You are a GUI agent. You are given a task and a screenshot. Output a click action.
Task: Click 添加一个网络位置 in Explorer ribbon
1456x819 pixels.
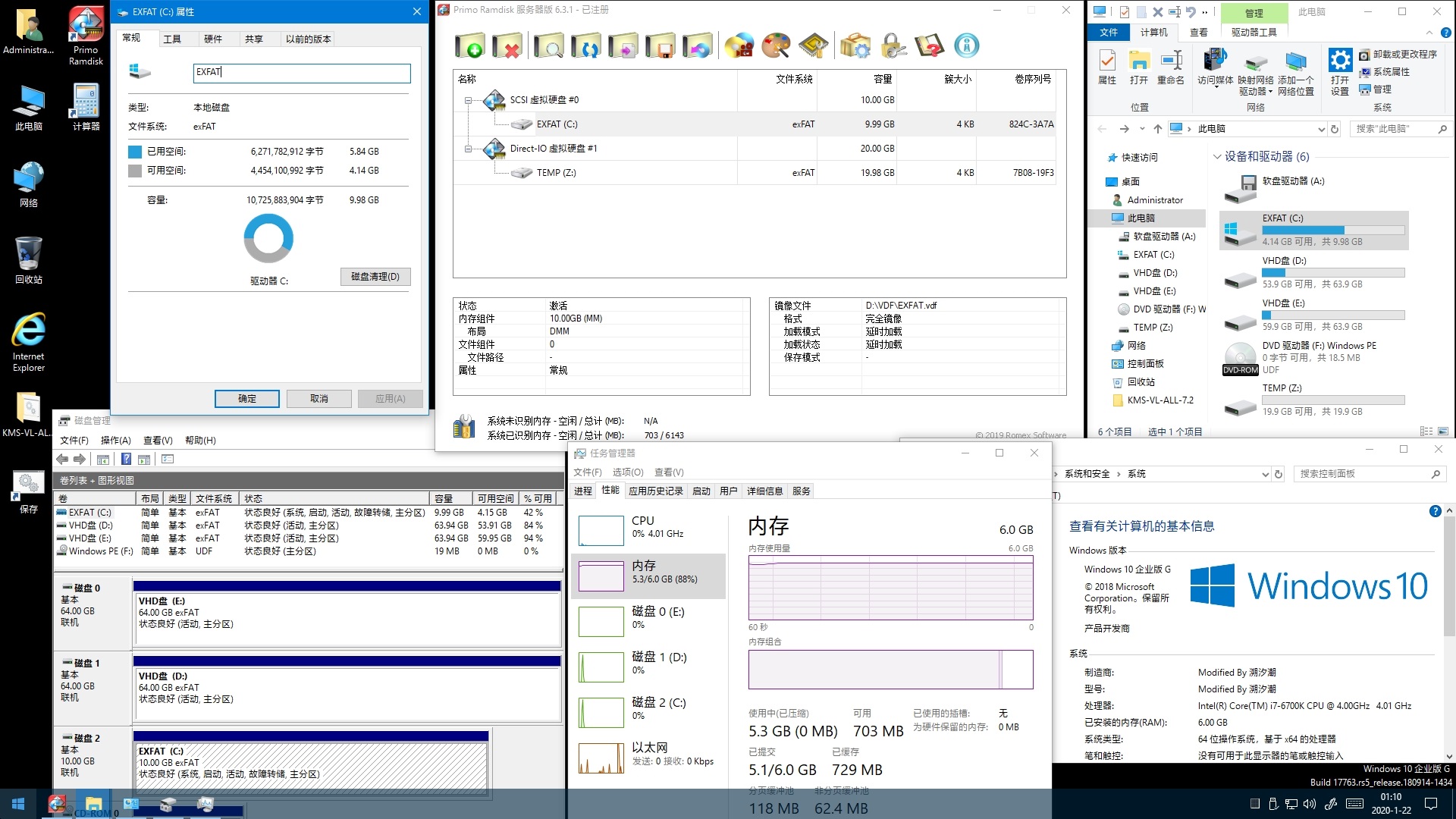pos(1295,73)
